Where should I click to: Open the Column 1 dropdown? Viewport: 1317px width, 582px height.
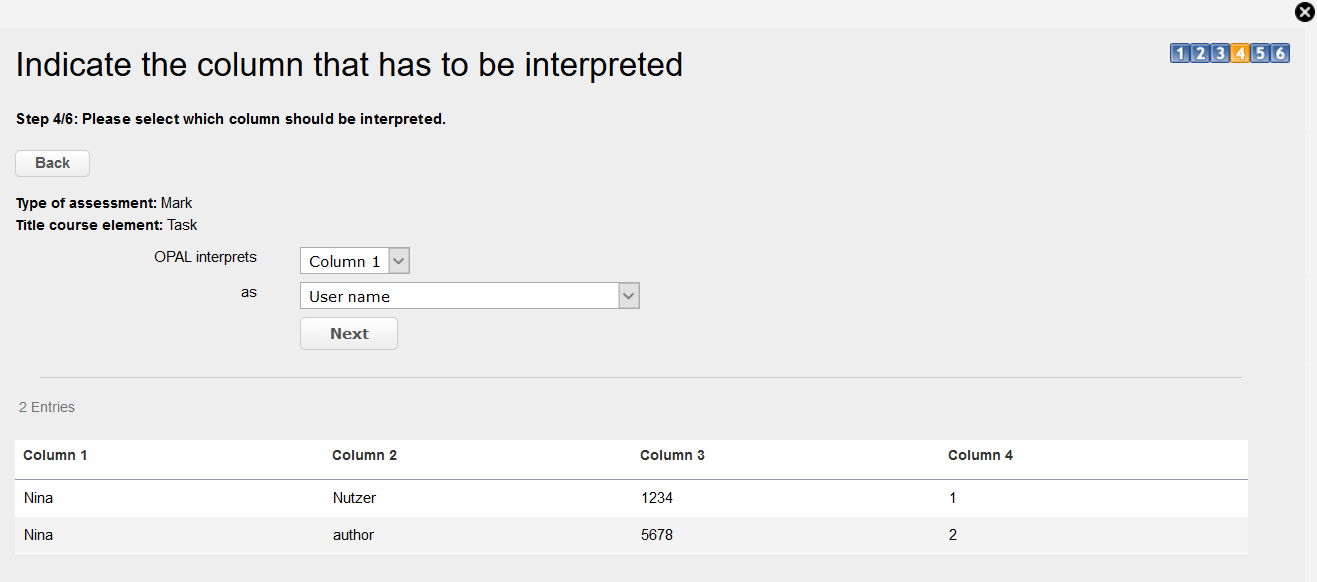pyautogui.click(x=354, y=261)
